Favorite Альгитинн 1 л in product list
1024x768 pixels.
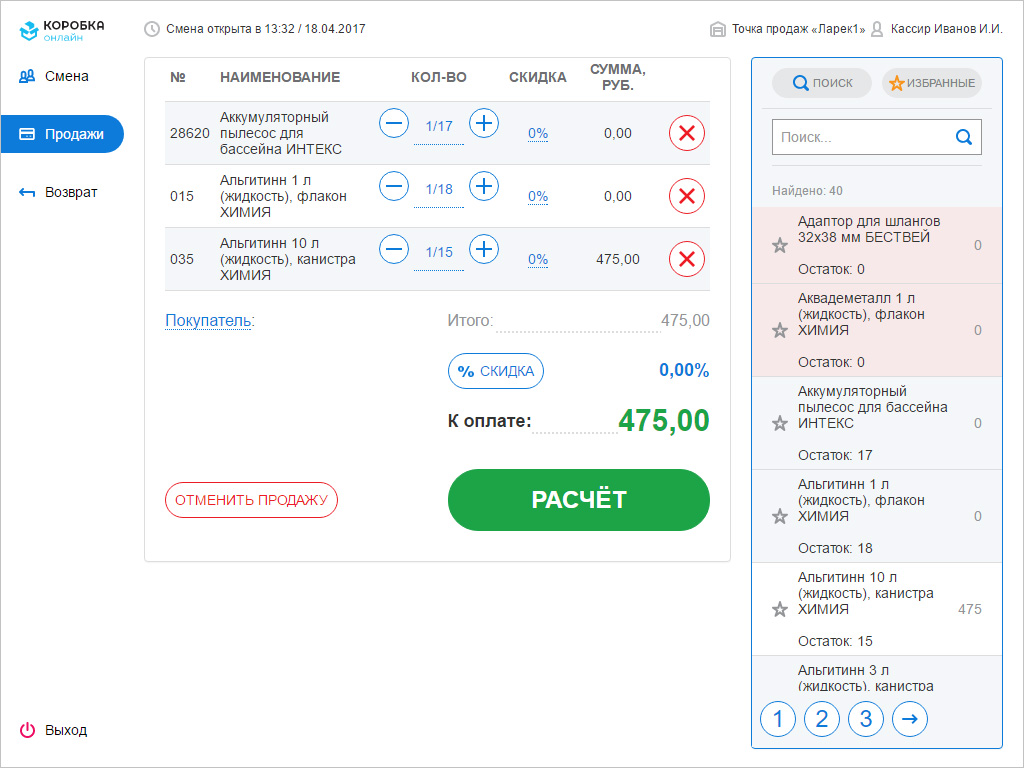[x=780, y=517]
